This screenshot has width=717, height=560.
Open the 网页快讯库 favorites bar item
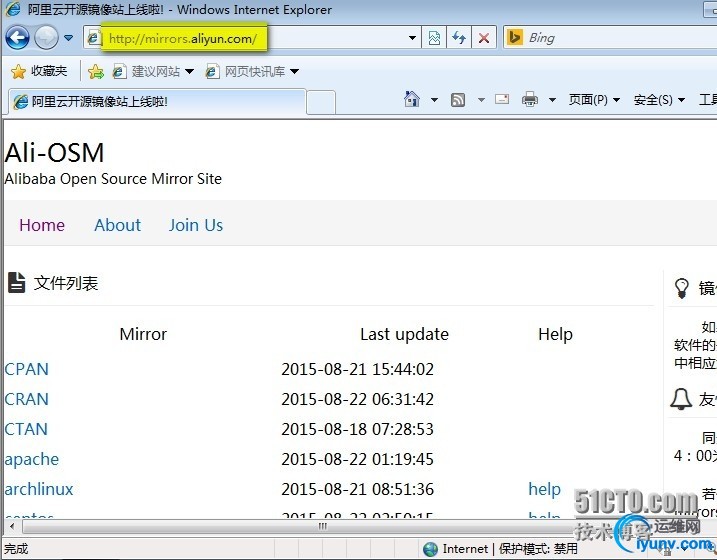(x=252, y=71)
